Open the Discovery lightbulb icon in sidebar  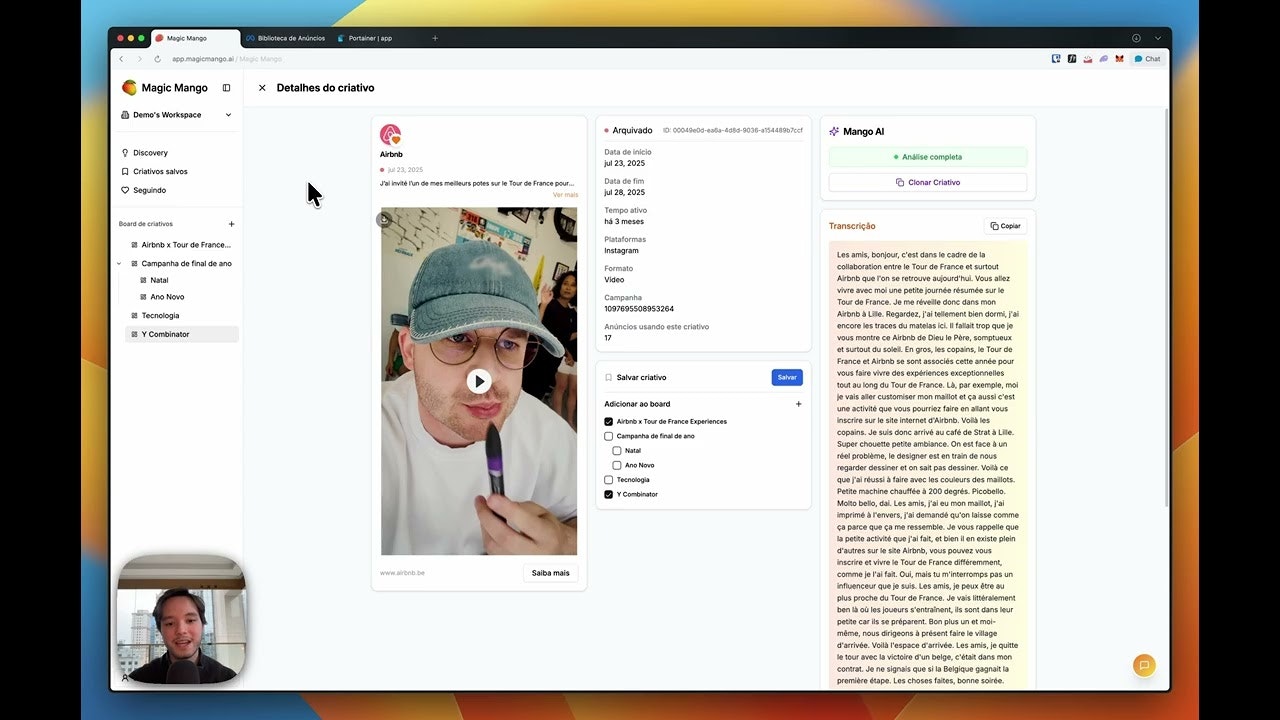pyautogui.click(x=124, y=153)
